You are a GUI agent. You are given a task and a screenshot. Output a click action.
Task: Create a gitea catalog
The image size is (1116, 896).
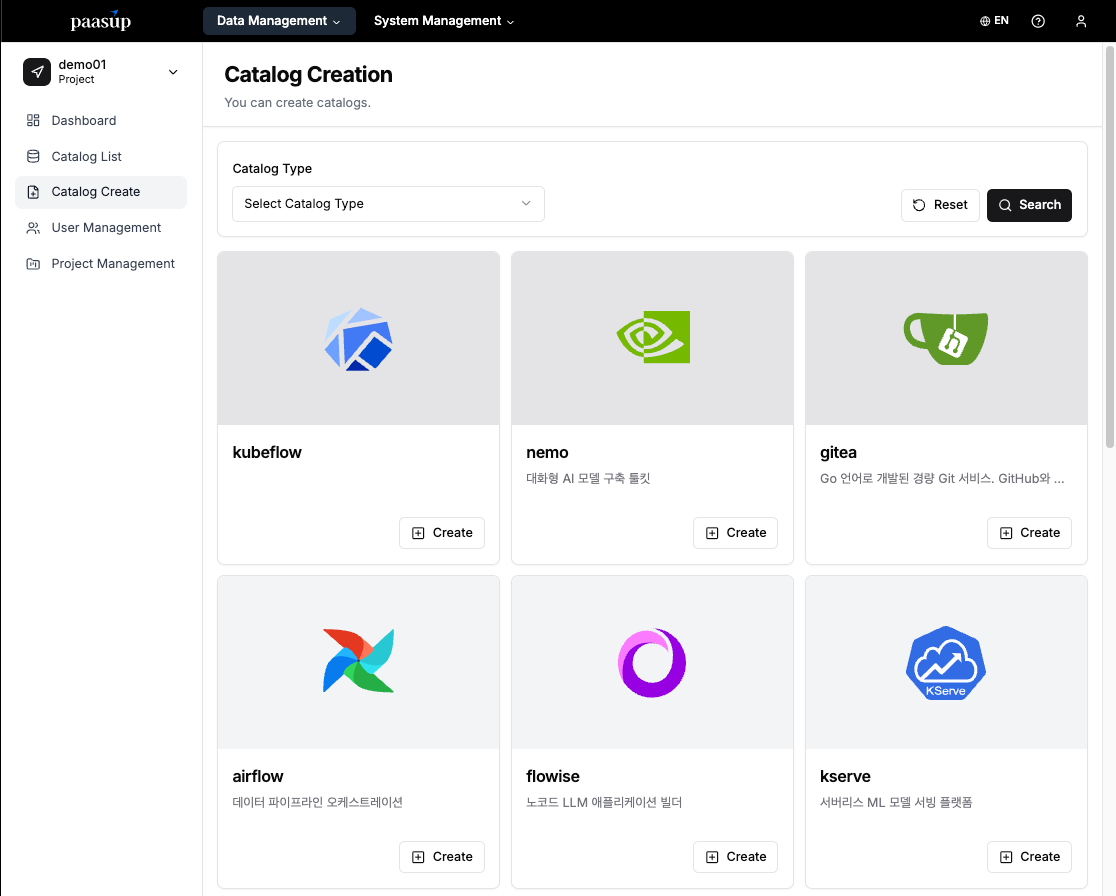click(1029, 533)
